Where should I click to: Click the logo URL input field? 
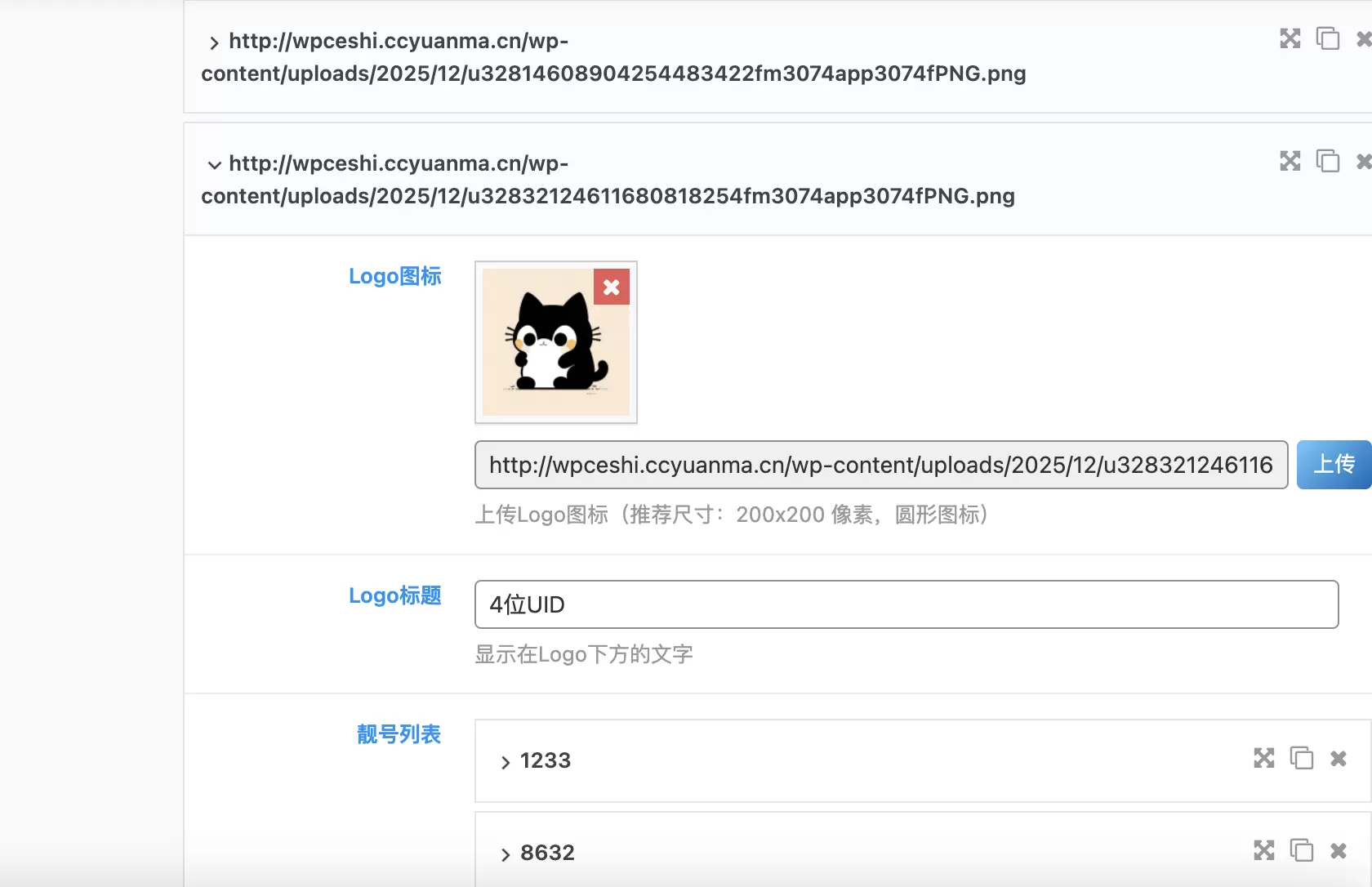pos(881,465)
